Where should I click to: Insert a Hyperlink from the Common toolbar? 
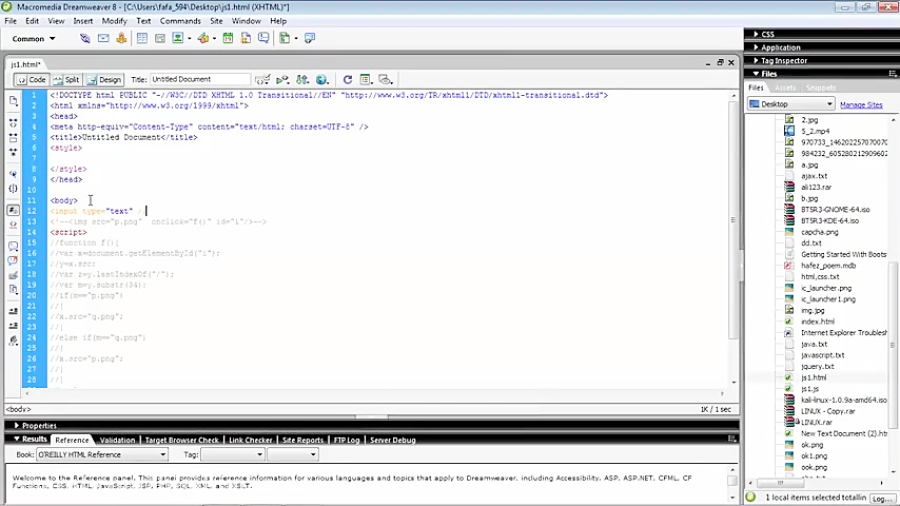85,38
